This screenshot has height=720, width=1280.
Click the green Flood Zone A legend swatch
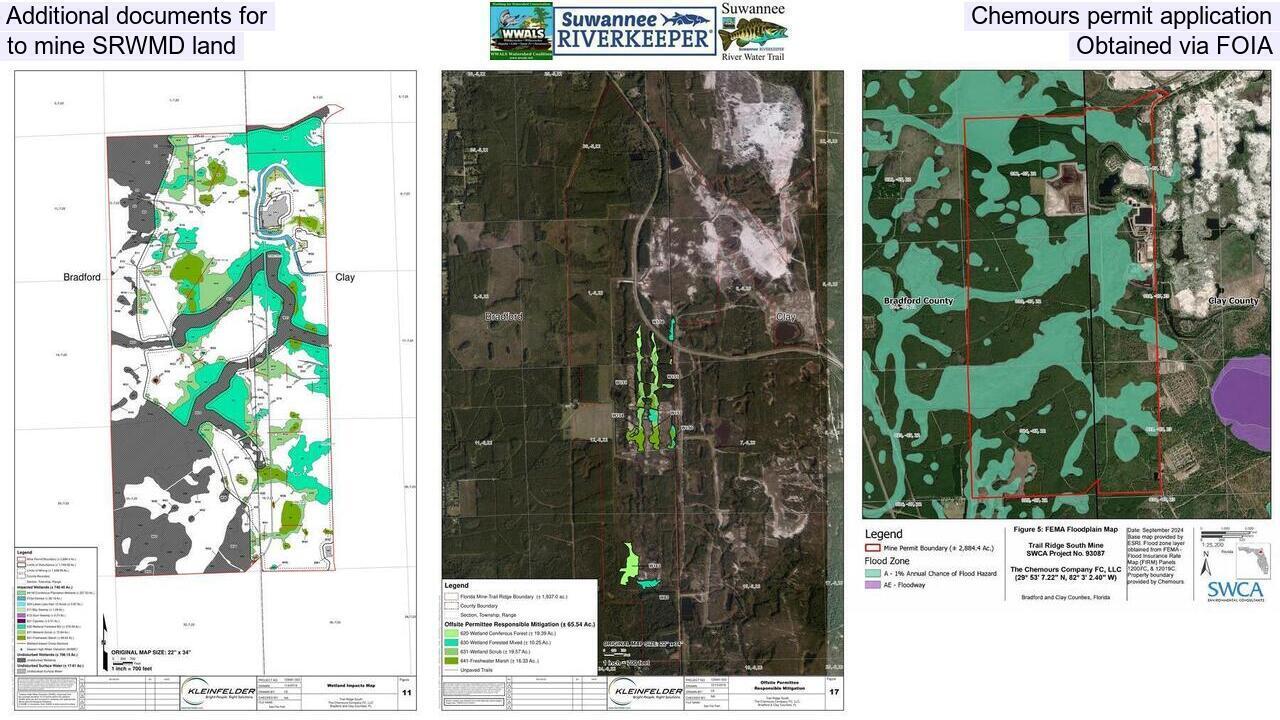[873, 573]
